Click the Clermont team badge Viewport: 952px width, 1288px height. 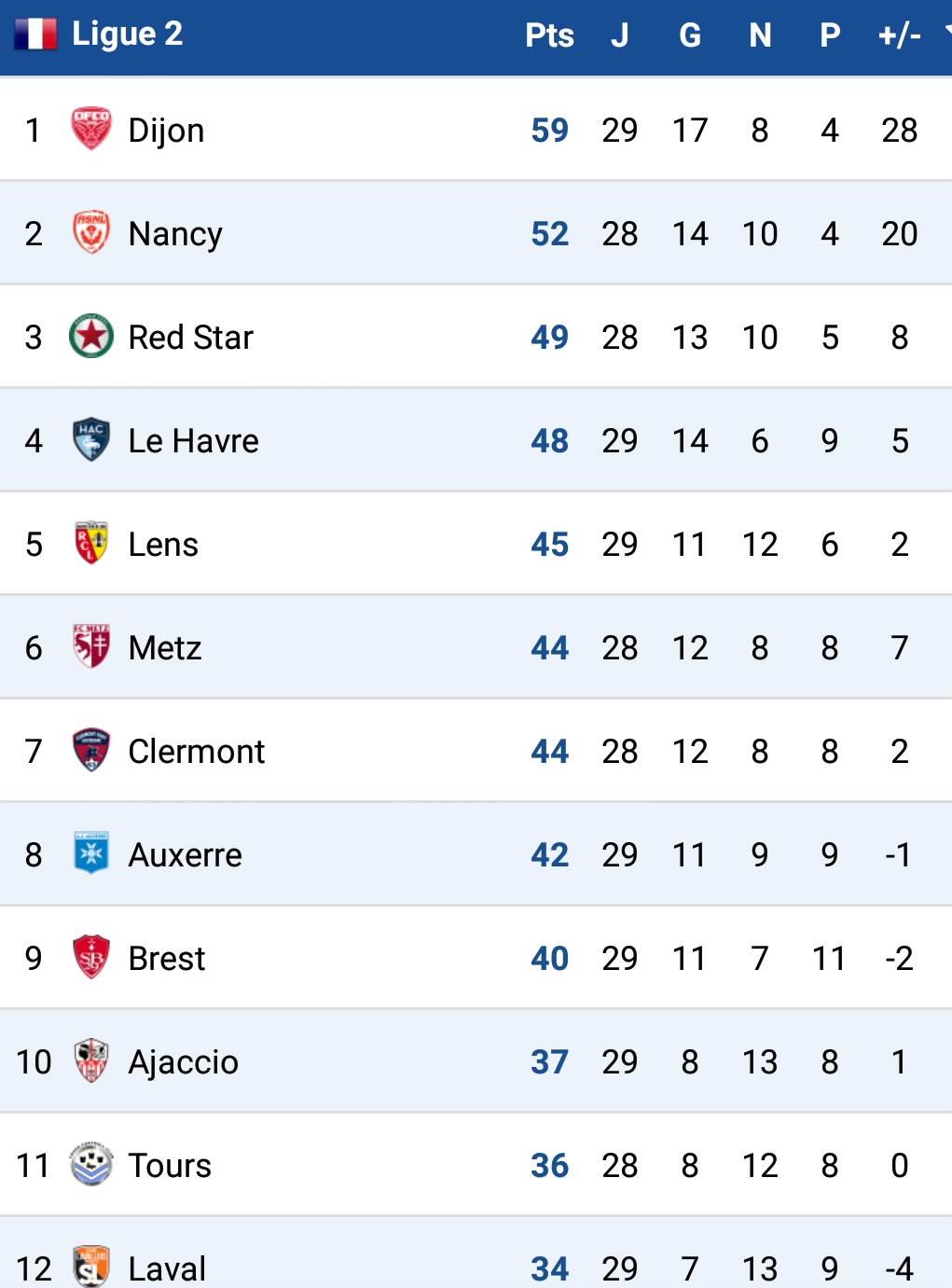point(91,750)
